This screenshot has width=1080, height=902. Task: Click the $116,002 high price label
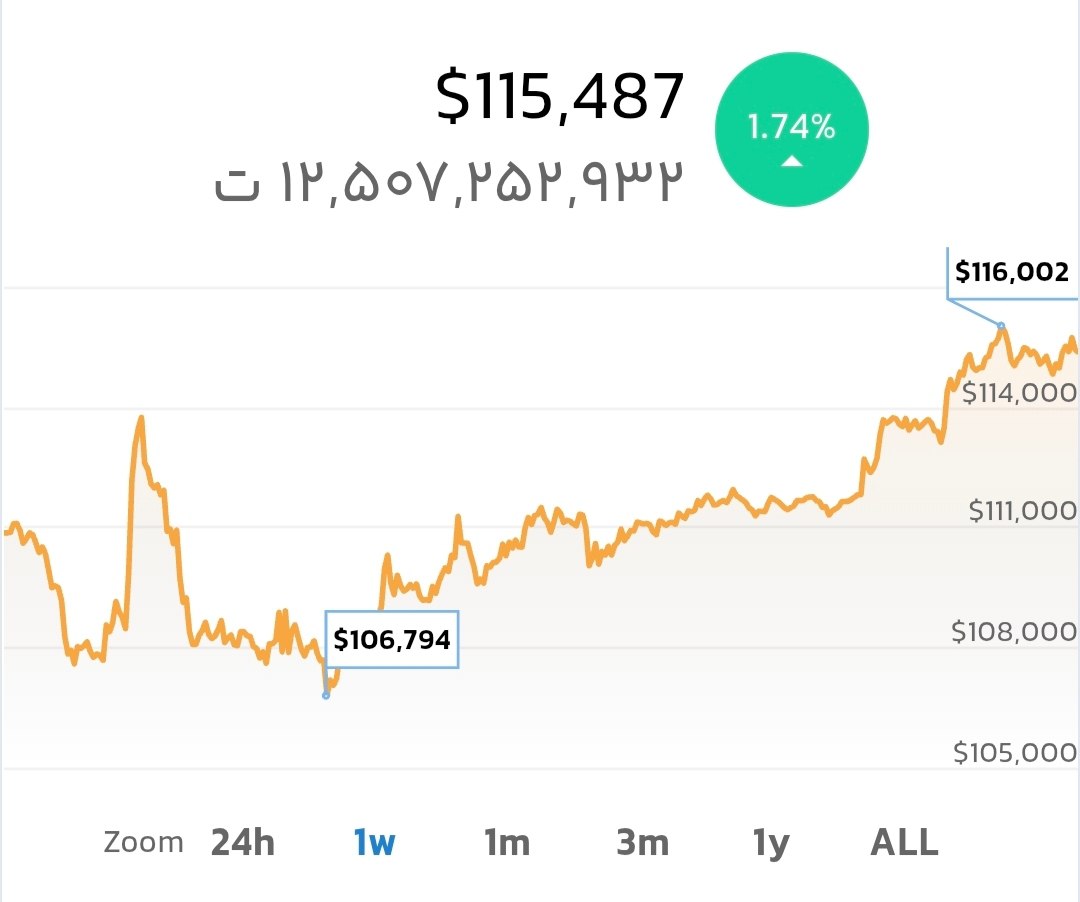pos(1011,271)
